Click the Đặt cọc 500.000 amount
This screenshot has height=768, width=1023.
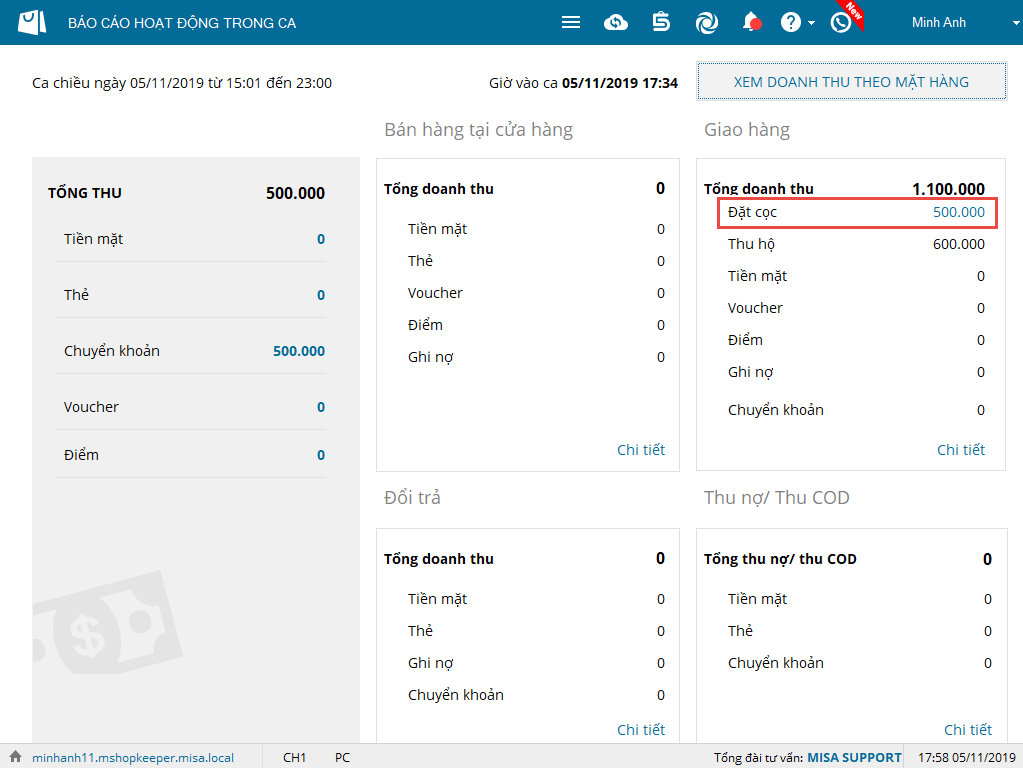[x=958, y=212]
